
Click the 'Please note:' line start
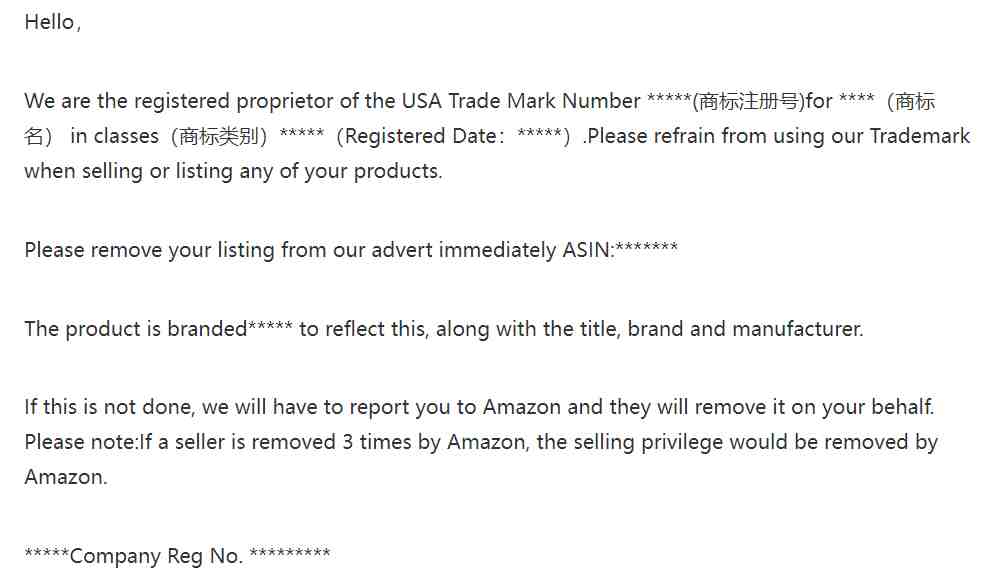pyautogui.click(x=82, y=442)
